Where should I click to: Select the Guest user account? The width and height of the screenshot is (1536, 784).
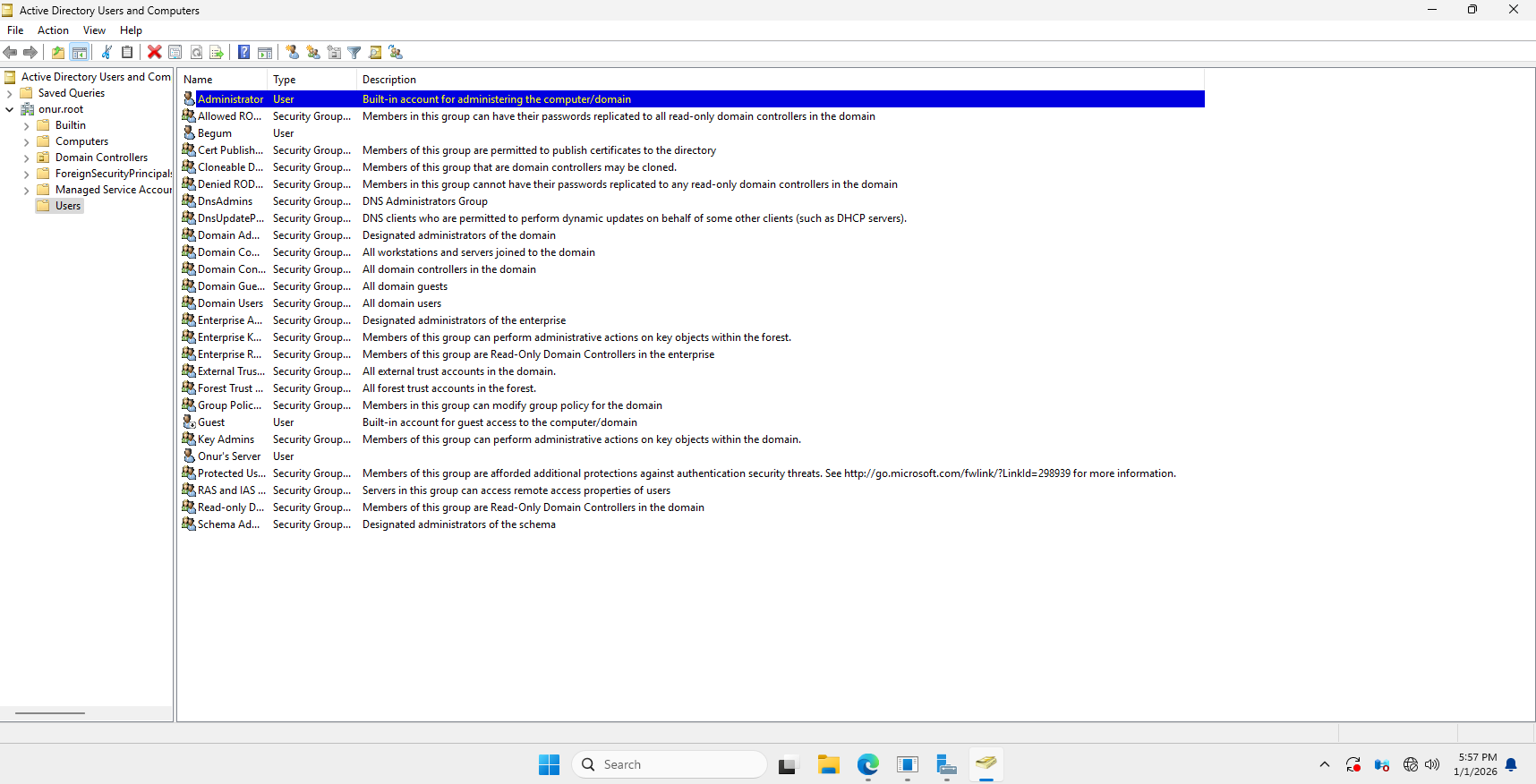211,422
